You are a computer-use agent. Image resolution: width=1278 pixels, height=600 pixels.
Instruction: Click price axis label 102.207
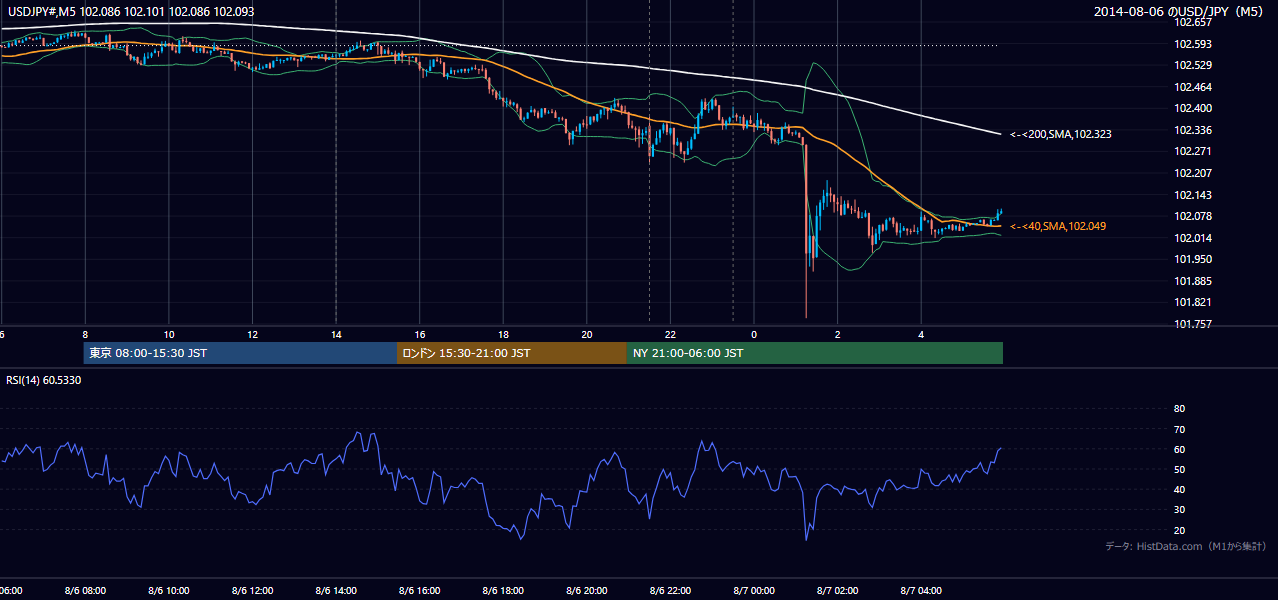(1191, 173)
